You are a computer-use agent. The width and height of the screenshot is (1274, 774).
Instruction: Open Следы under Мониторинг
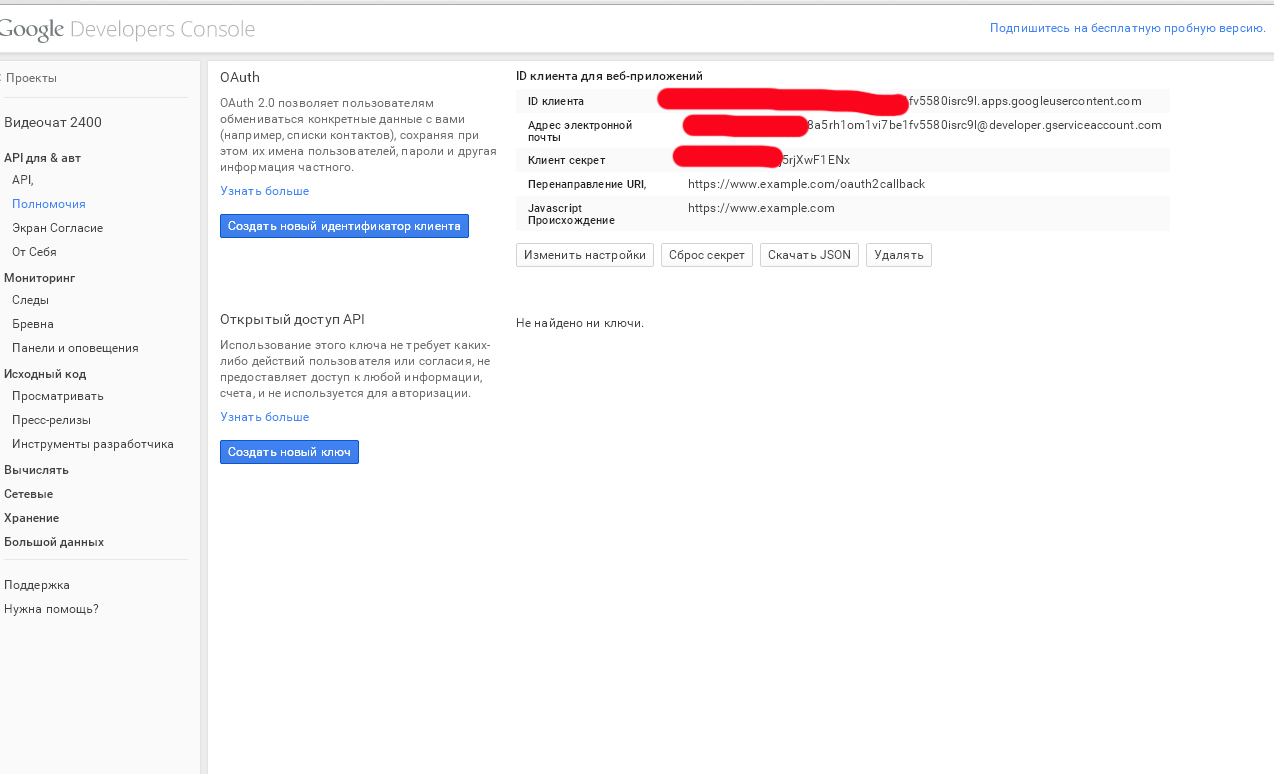(x=31, y=300)
